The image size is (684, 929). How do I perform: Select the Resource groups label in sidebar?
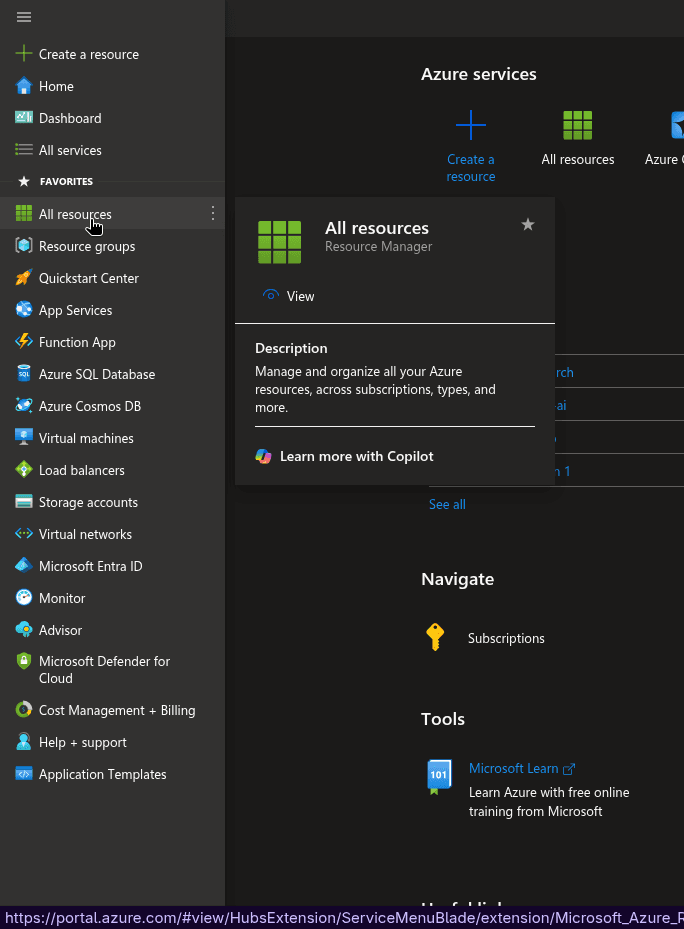87,246
